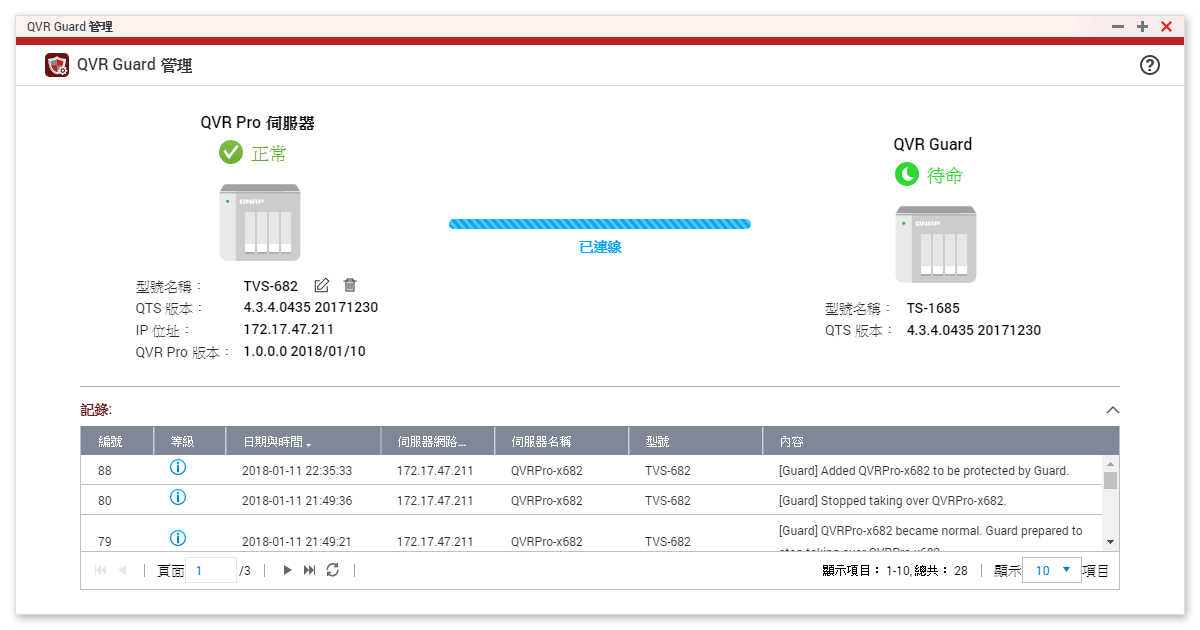Screen dimensions: 1200x630
Task: Click the 等級 column header
Action: [182, 442]
